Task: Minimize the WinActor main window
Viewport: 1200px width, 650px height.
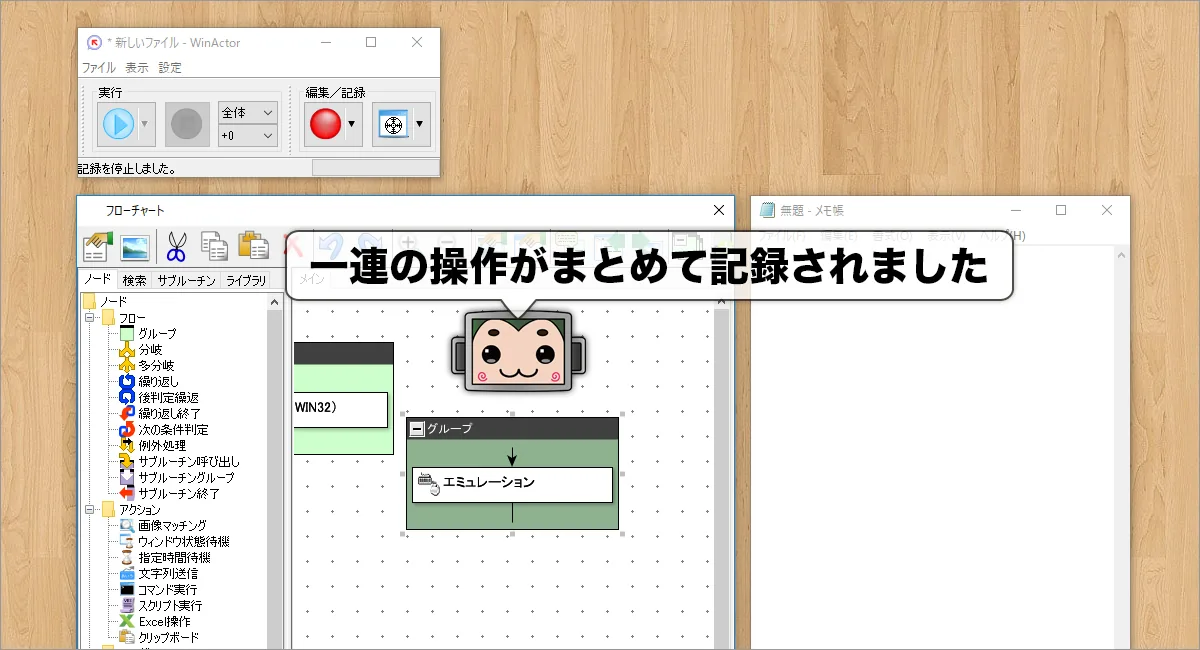Action: (x=325, y=42)
